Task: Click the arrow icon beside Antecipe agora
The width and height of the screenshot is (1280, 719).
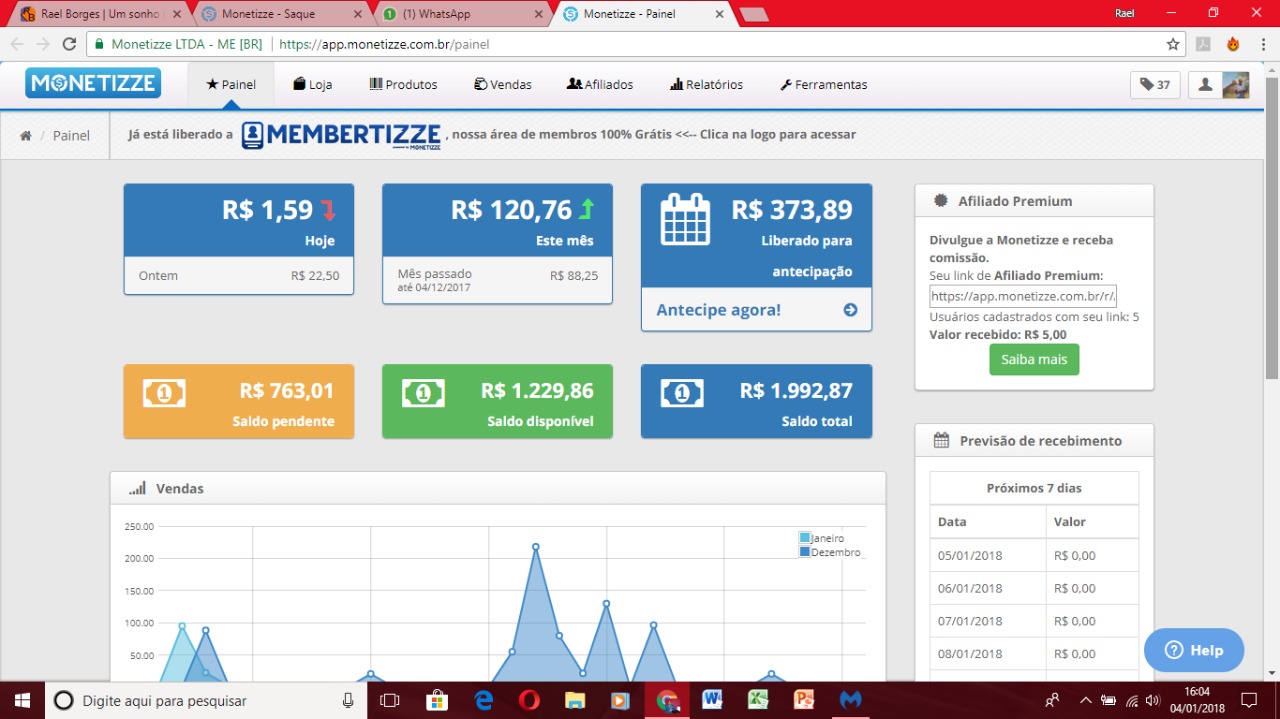Action: pyautogui.click(x=850, y=310)
